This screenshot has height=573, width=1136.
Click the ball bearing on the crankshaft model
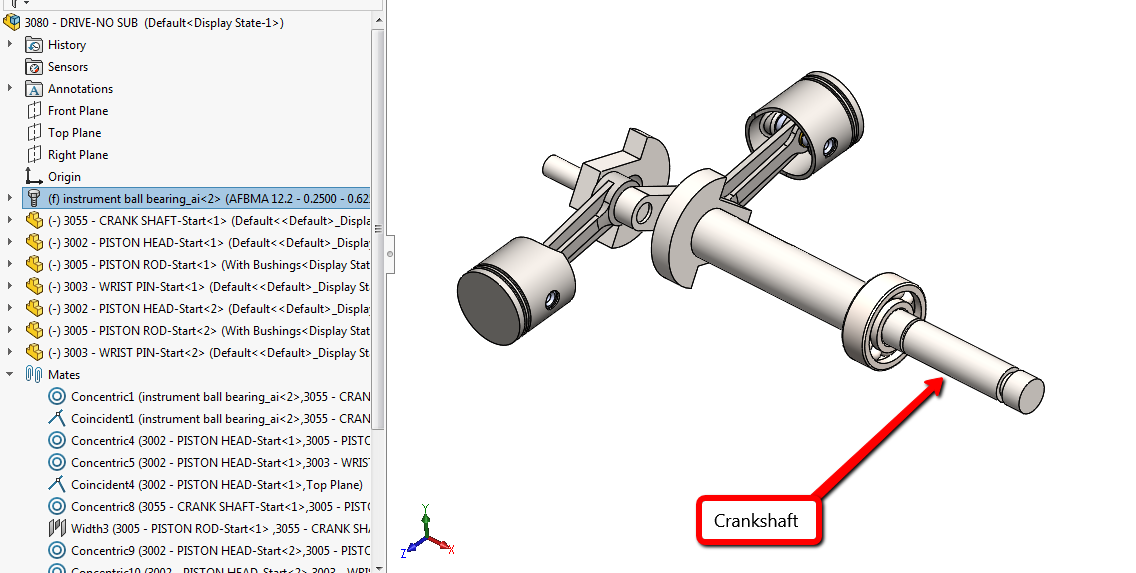point(884,322)
